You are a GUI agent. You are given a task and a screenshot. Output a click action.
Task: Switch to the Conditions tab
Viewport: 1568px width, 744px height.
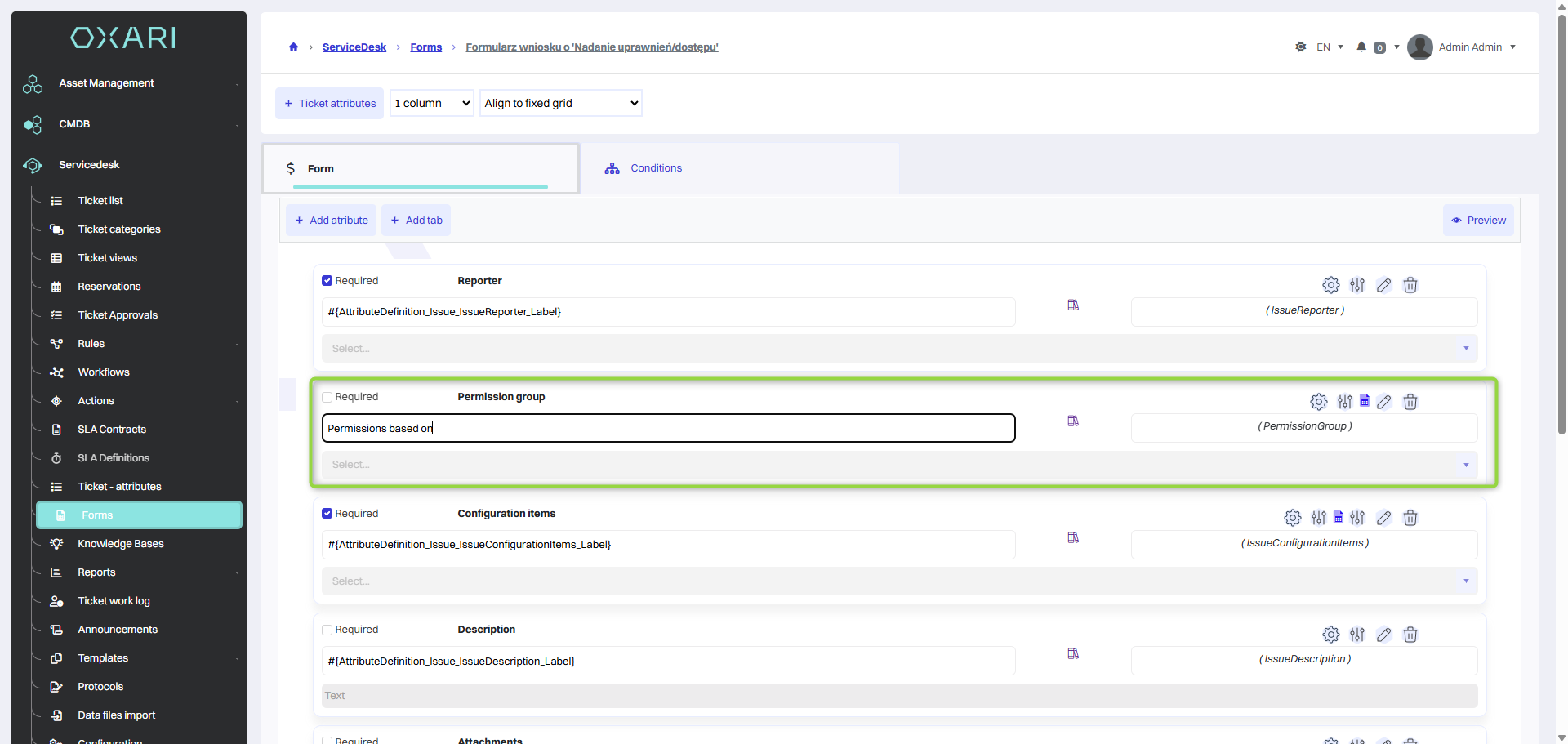pos(656,168)
